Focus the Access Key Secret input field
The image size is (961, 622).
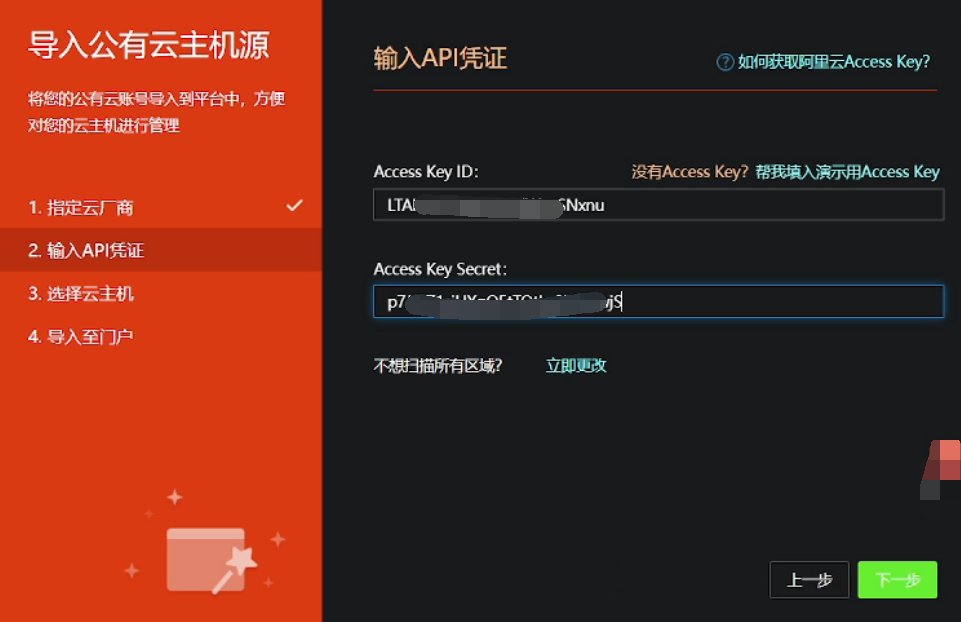658,302
